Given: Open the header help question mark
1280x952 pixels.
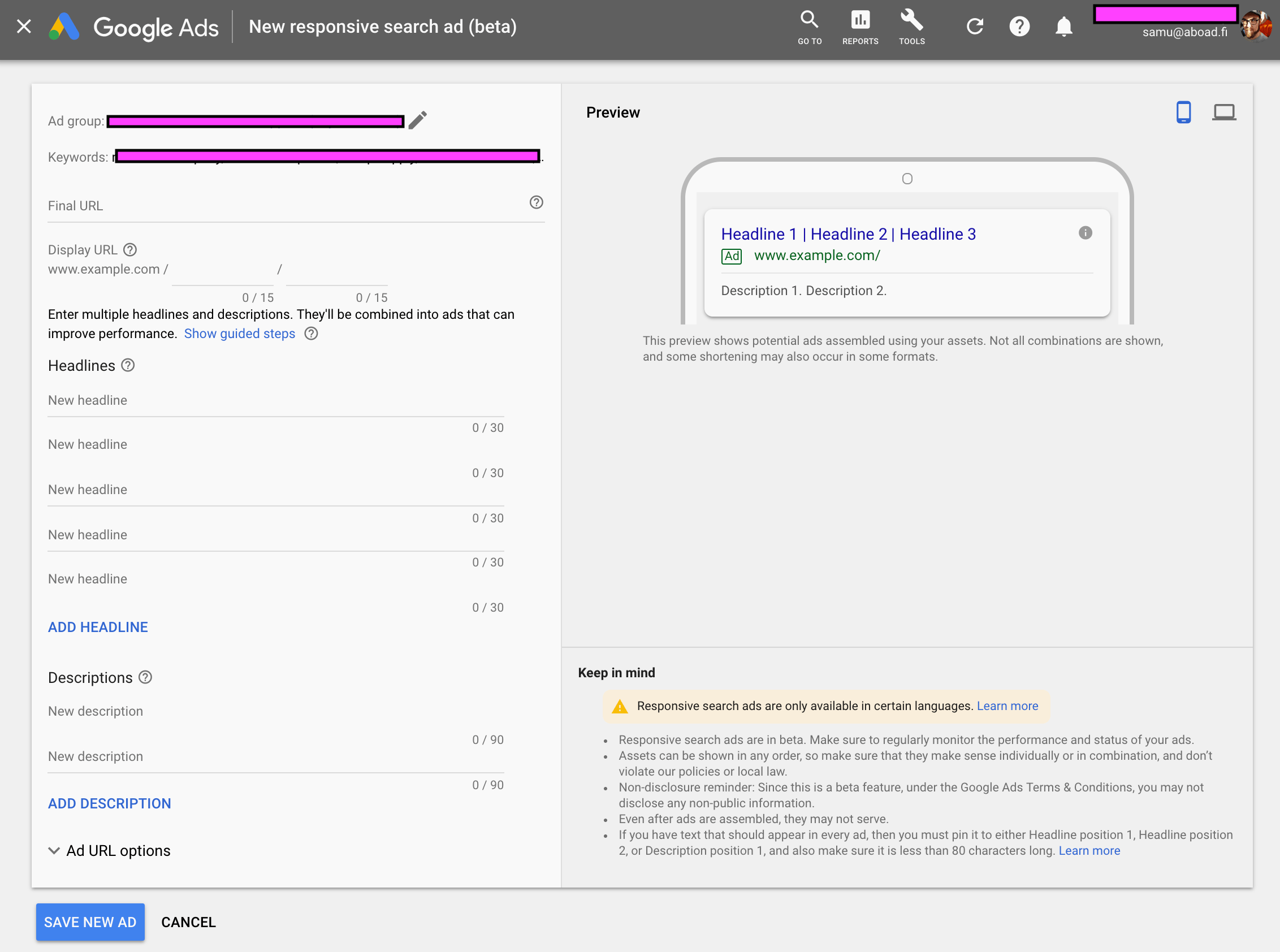Looking at the screenshot, I should [1019, 27].
